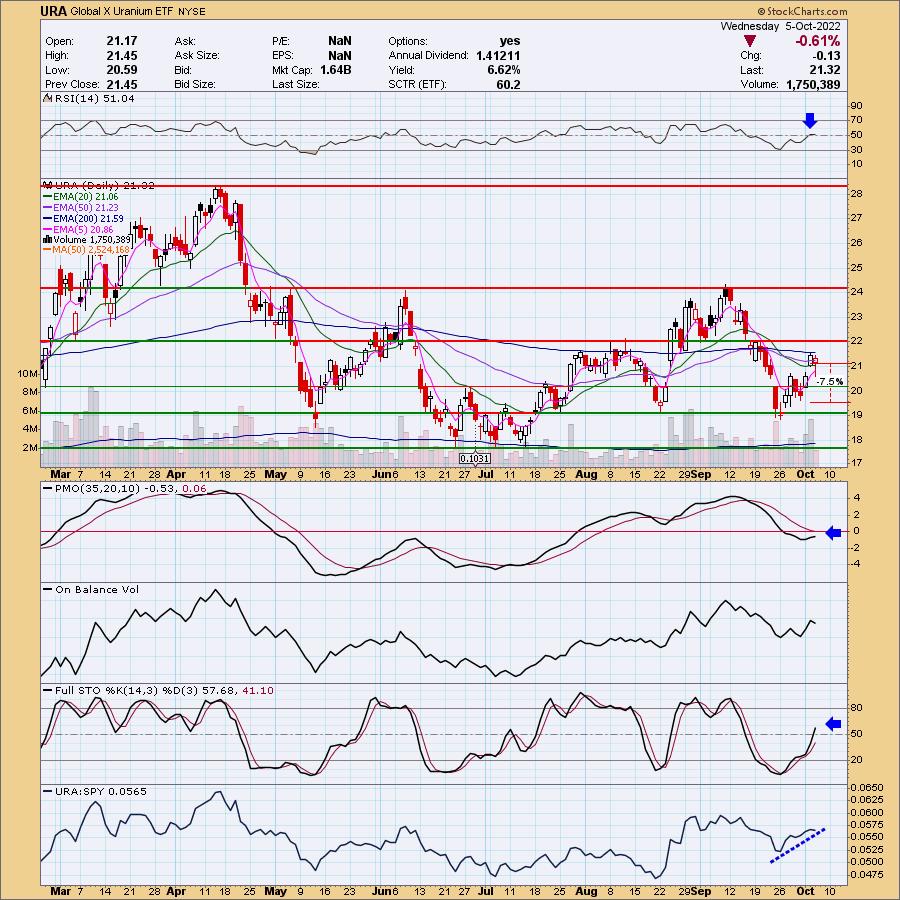The width and height of the screenshot is (900, 900).
Task: Click the Prev Close value 21.45
Action: pyautogui.click(x=122, y=84)
